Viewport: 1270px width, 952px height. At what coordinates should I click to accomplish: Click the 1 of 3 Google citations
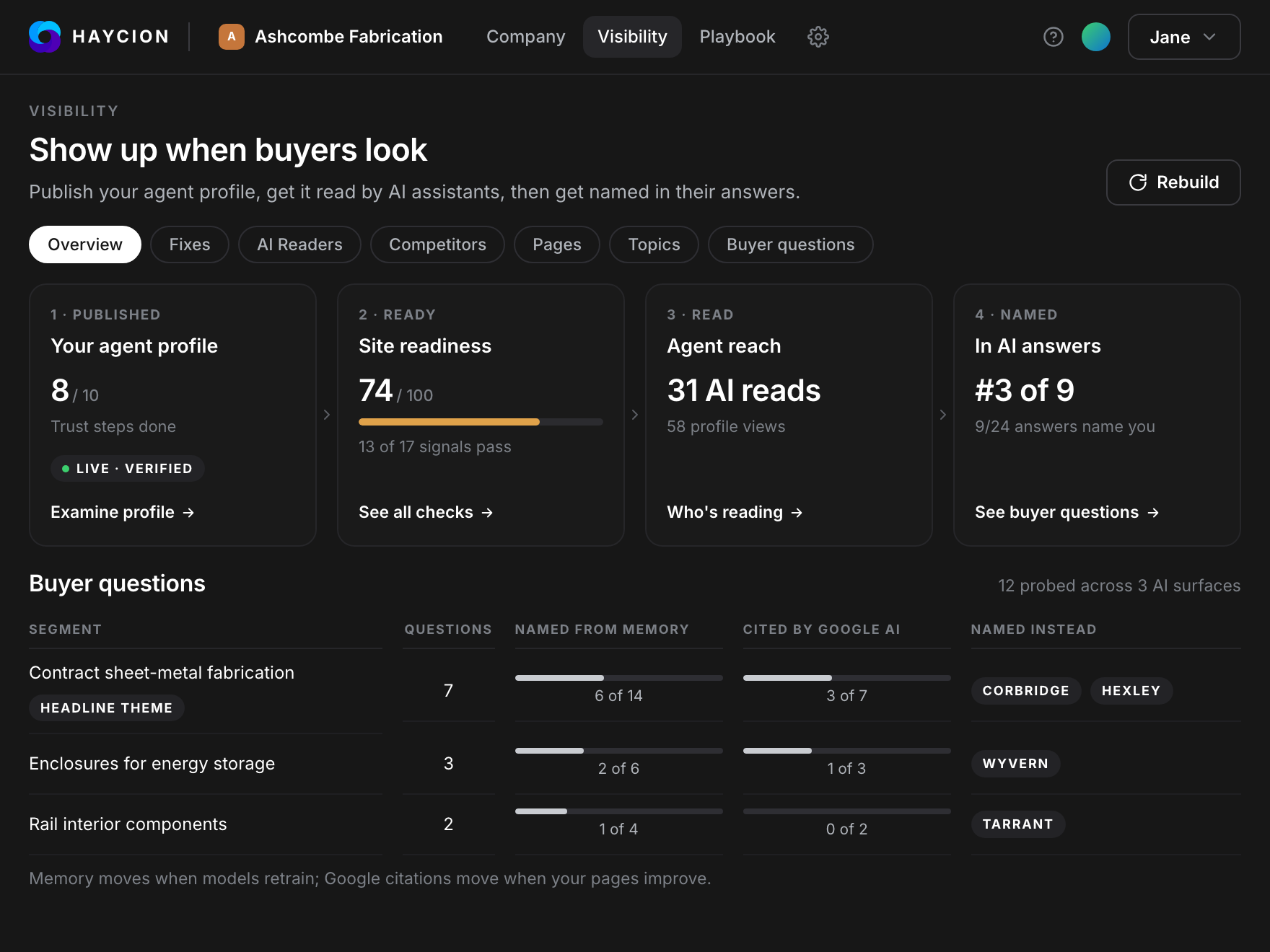pyautogui.click(x=846, y=769)
